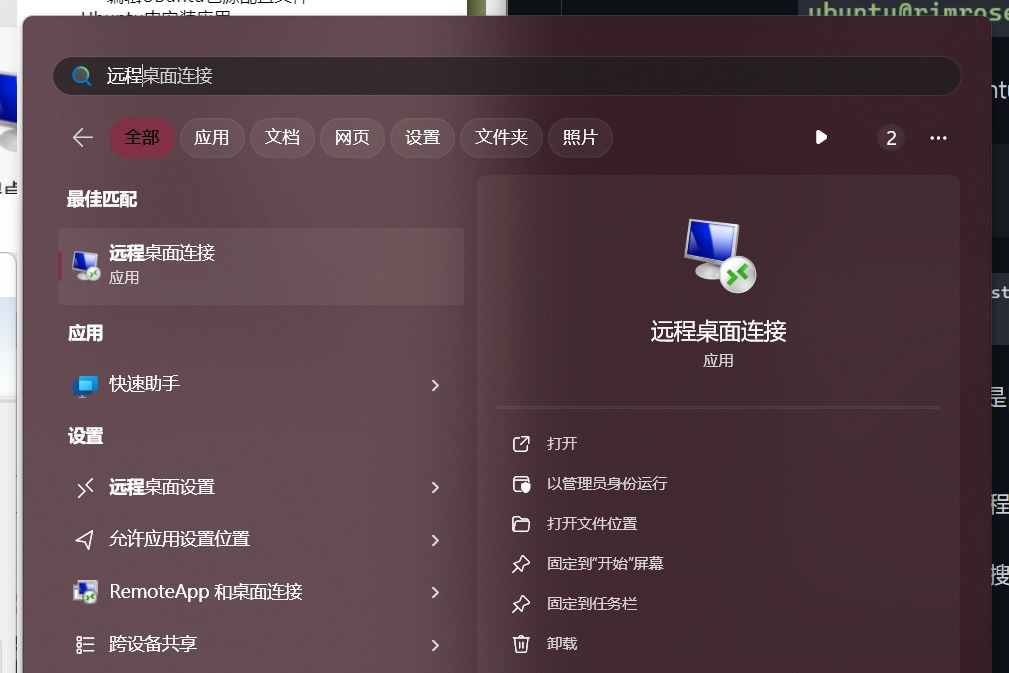Screen dimensions: 1009x673
Task: Open 跨设备共享 settings result
Action: pyautogui.click(x=261, y=644)
